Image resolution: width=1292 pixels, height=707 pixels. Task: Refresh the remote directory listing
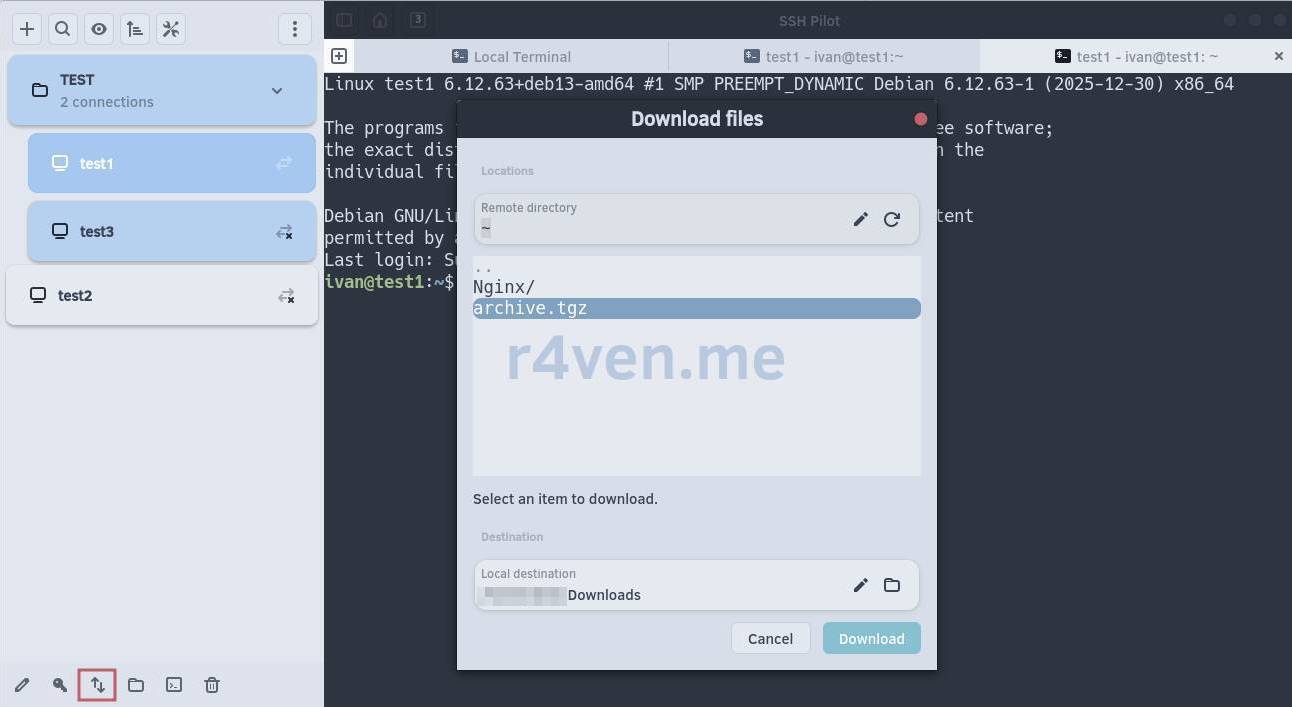892,219
